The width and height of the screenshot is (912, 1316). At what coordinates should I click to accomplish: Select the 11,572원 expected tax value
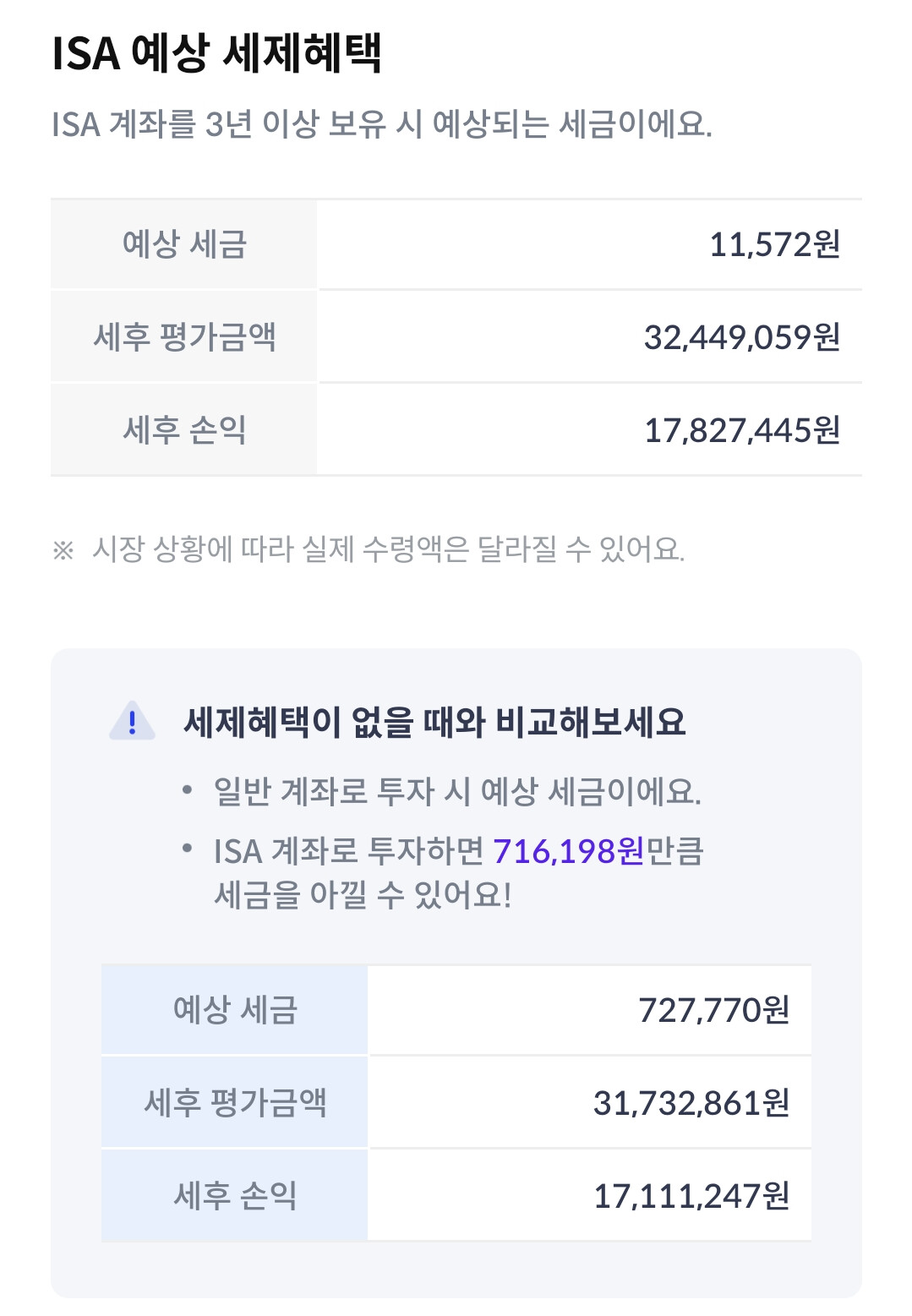click(x=774, y=245)
